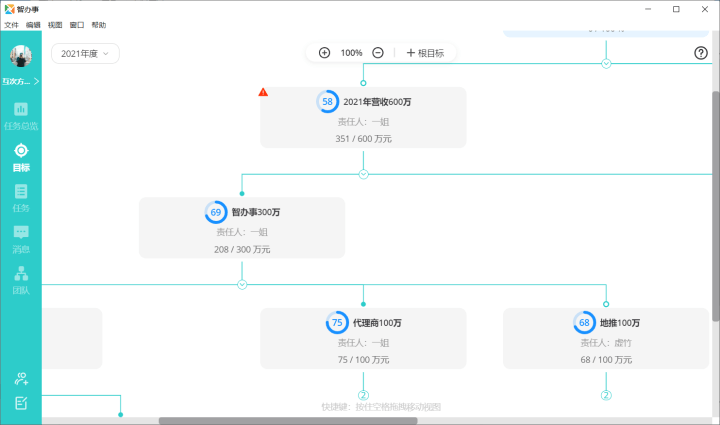Open the 任务总览 overview in sidebar

(x=21, y=117)
